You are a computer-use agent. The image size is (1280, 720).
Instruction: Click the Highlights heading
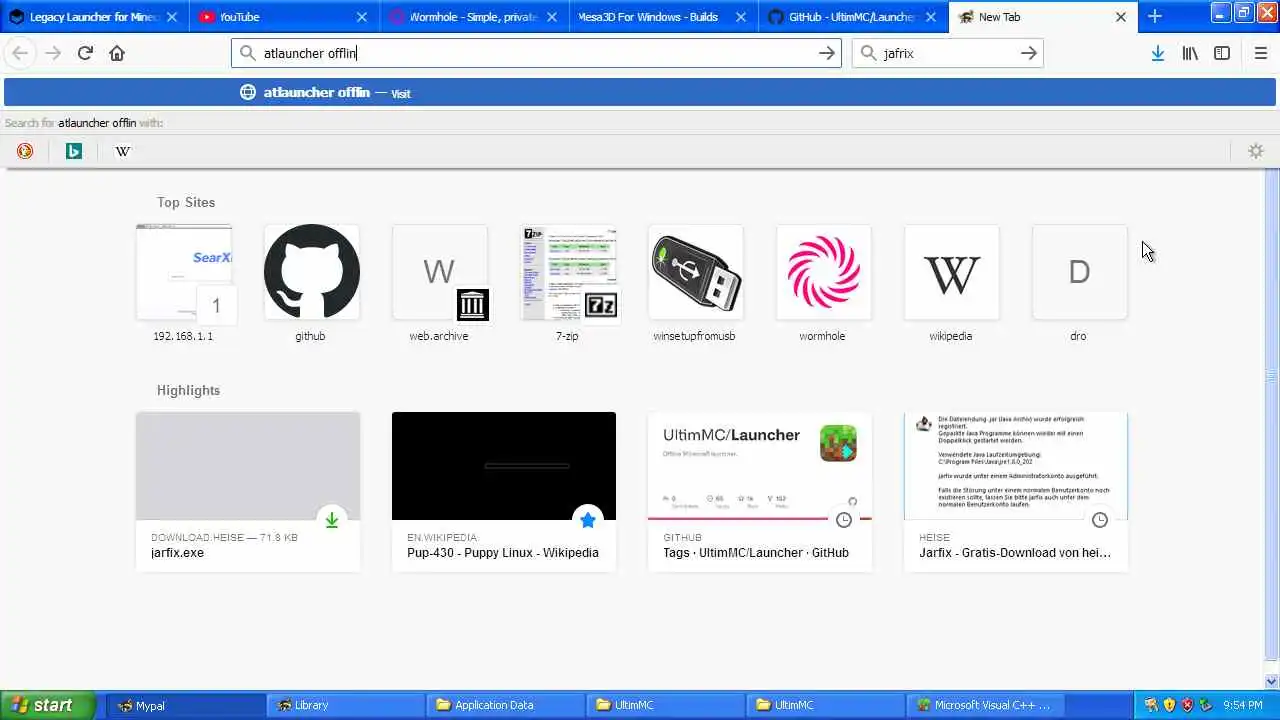pos(188,390)
